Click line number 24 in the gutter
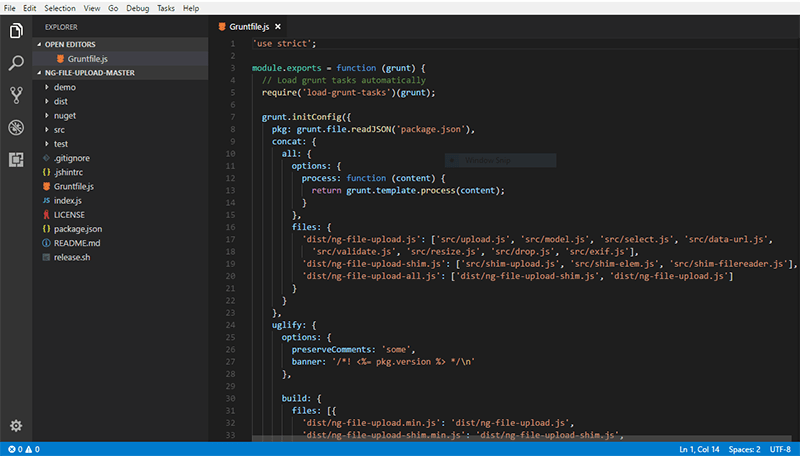The height and width of the screenshot is (456, 800). point(230,325)
